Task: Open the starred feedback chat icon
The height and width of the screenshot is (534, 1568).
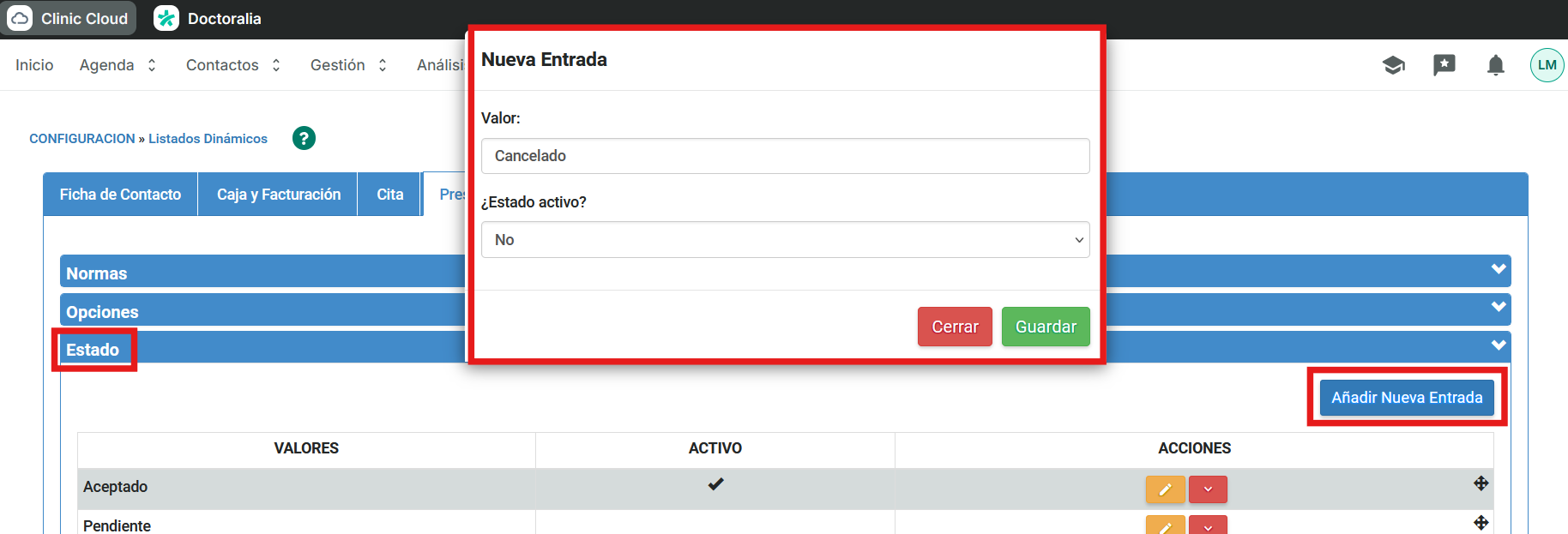Action: tap(1444, 65)
